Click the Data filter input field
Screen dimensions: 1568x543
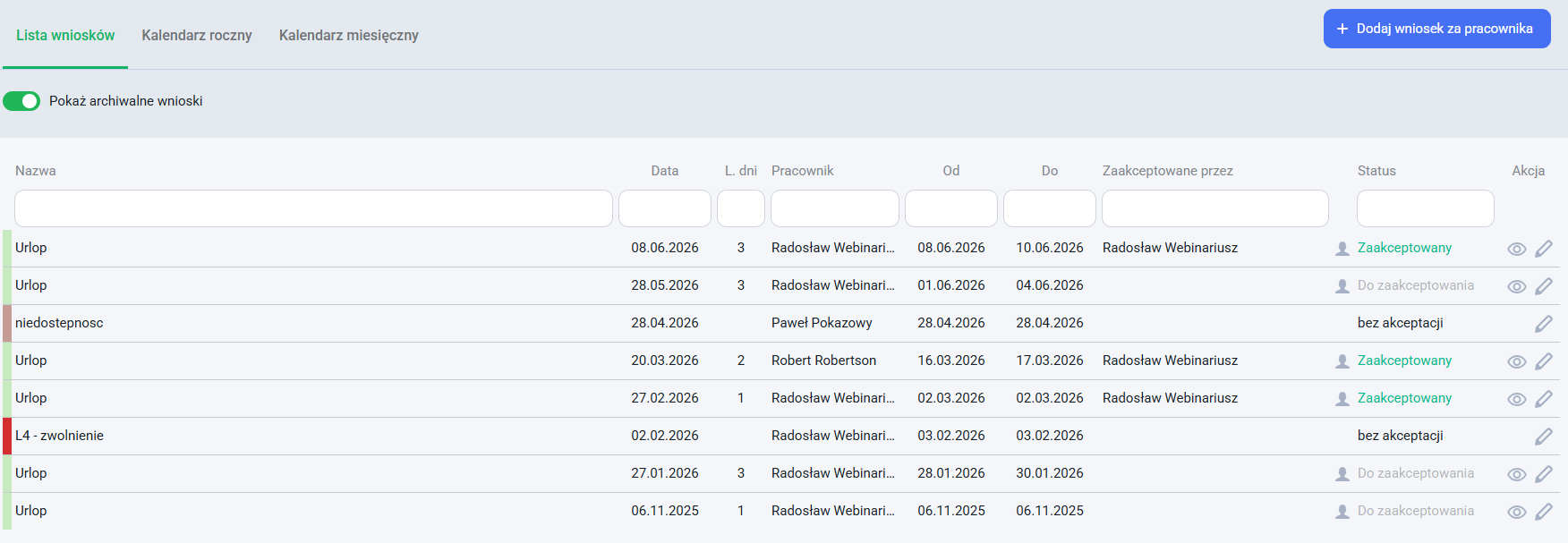click(665, 208)
